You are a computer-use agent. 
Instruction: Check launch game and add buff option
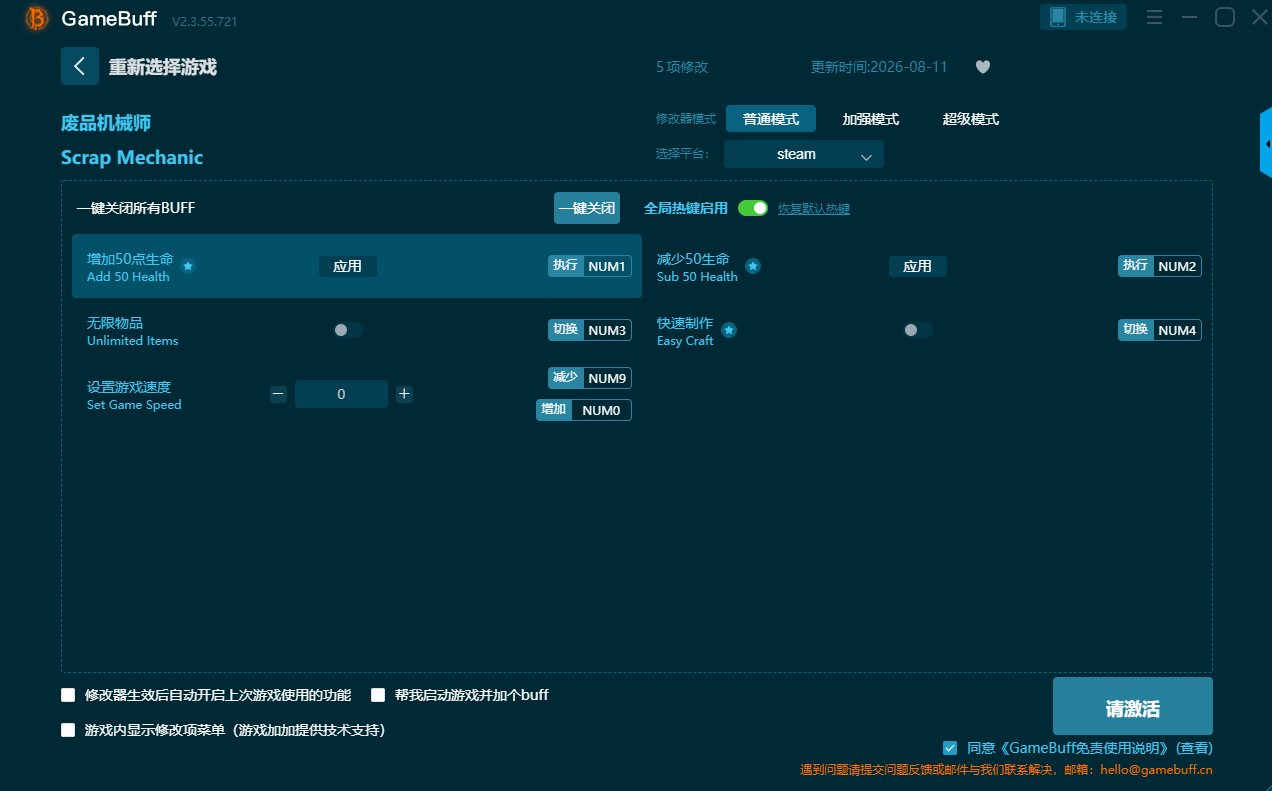pyautogui.click(x=378, y=695)
